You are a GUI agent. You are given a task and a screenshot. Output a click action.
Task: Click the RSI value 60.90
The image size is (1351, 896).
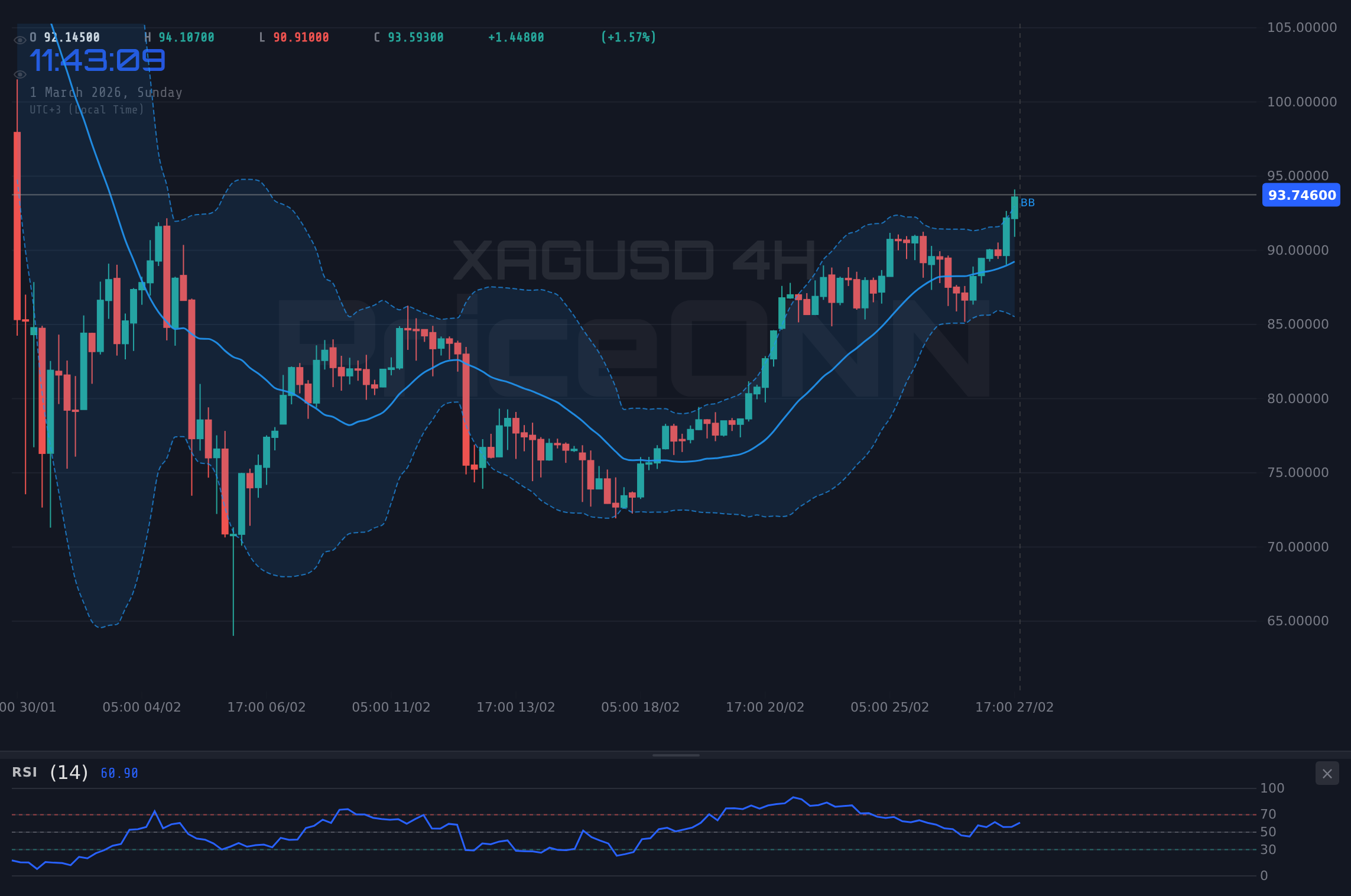[x=118, y=772]
